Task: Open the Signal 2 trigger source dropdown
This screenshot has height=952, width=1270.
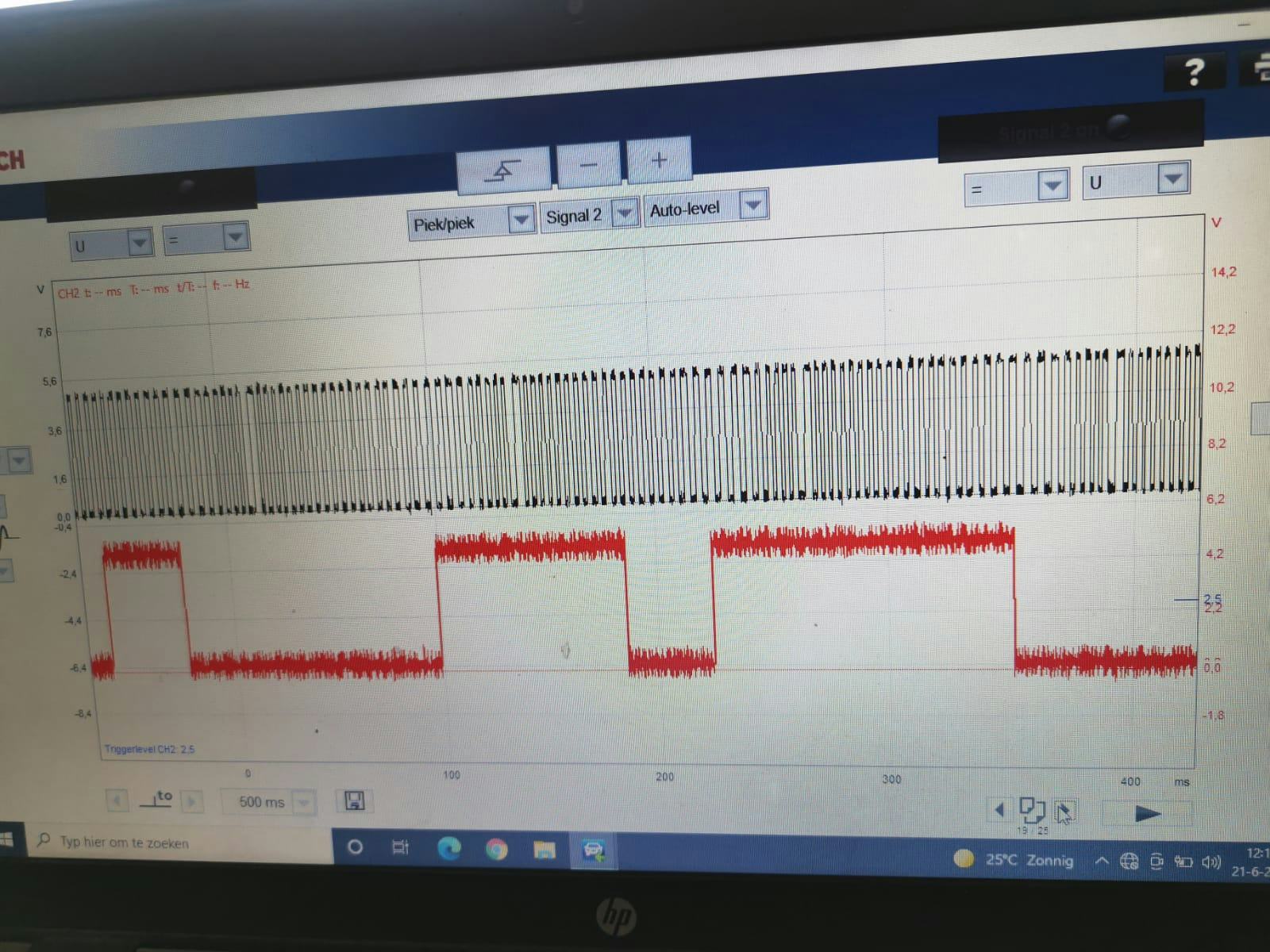Action: [x=625, y=213]
